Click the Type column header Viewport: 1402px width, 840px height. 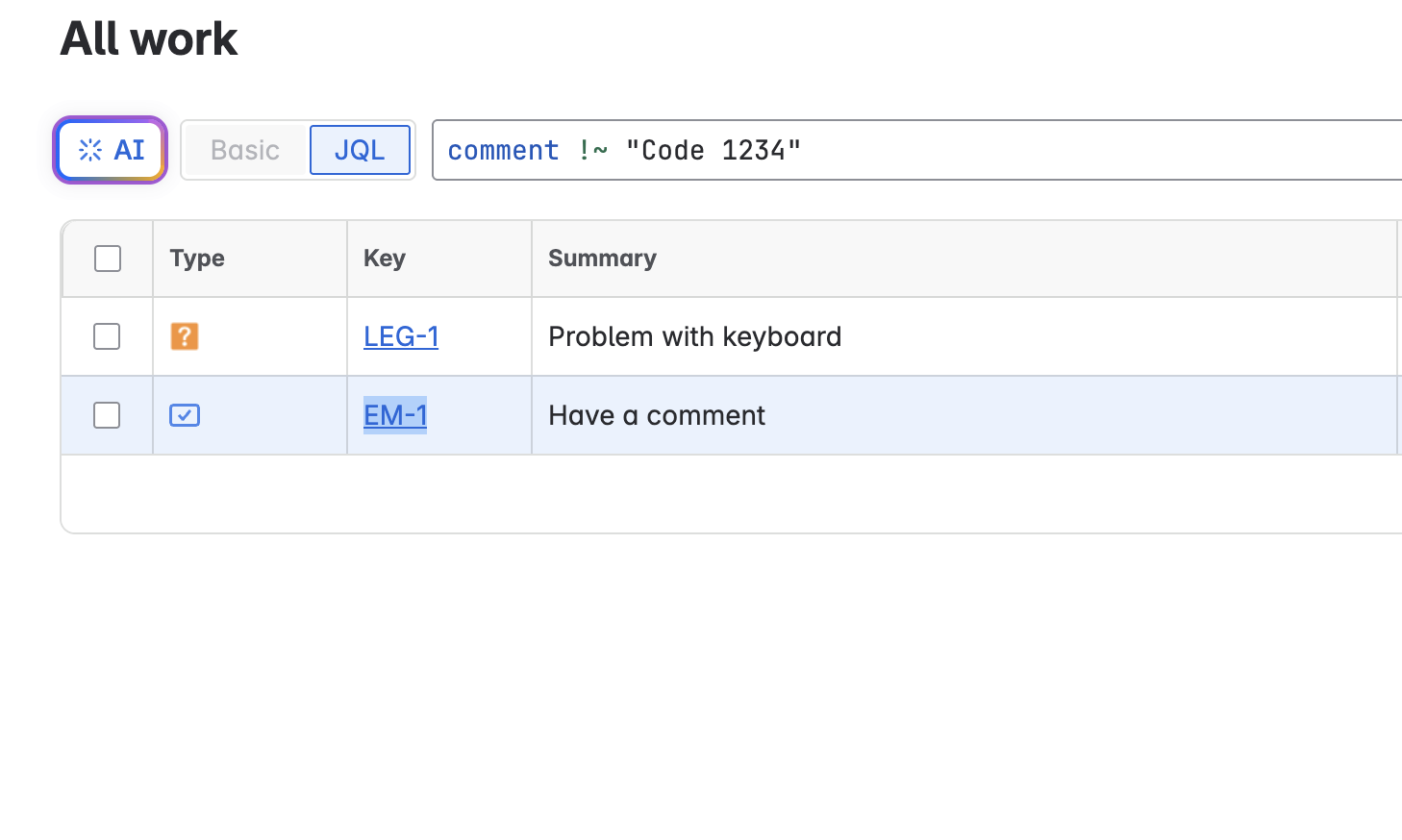tap(197, 259)
